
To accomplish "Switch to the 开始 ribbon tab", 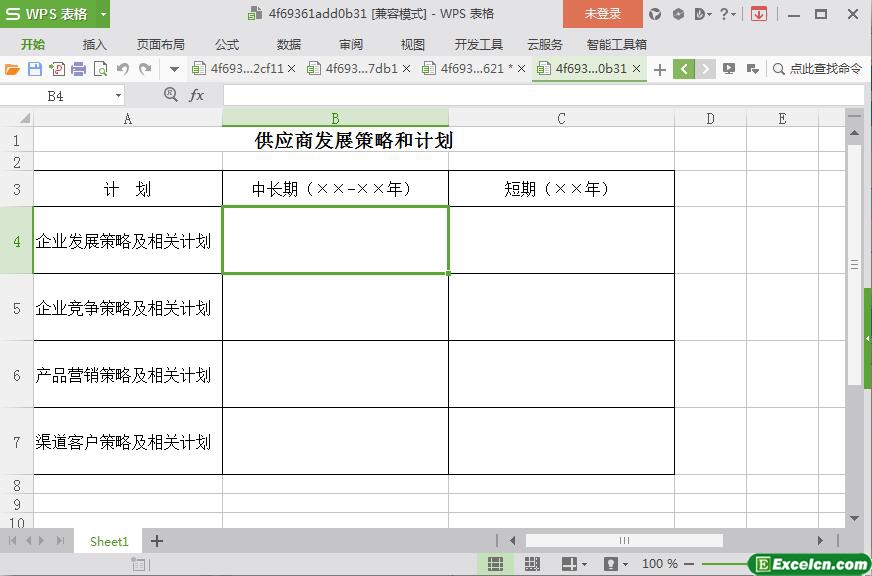I will point(33,44).
